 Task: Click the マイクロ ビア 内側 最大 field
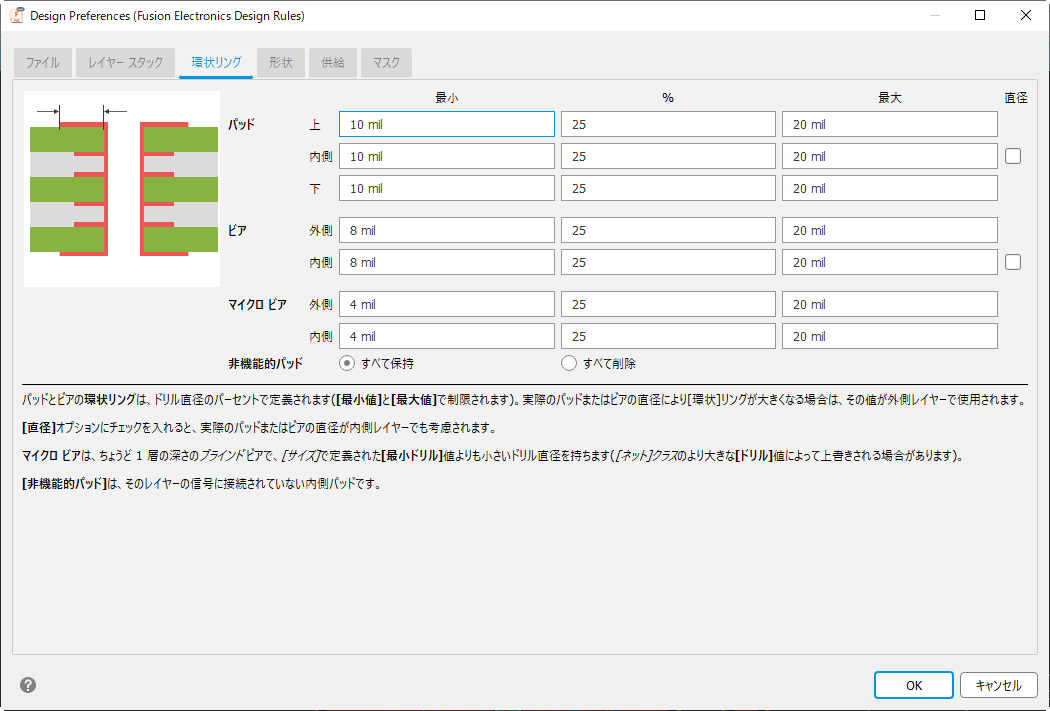click(x=890, y=336)
